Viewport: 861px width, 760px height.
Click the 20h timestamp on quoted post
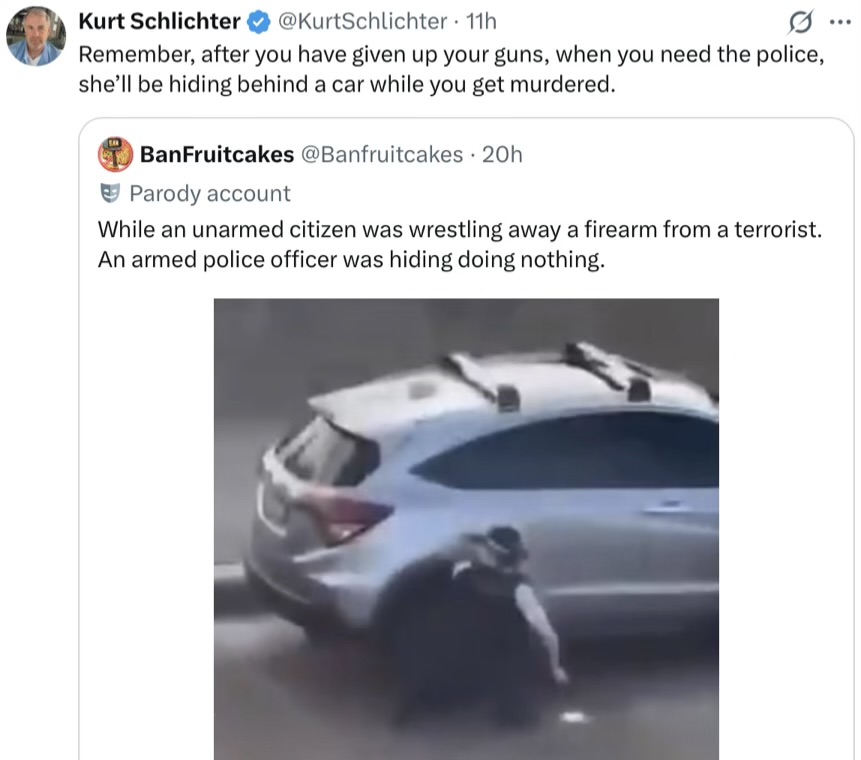point(502,154)
